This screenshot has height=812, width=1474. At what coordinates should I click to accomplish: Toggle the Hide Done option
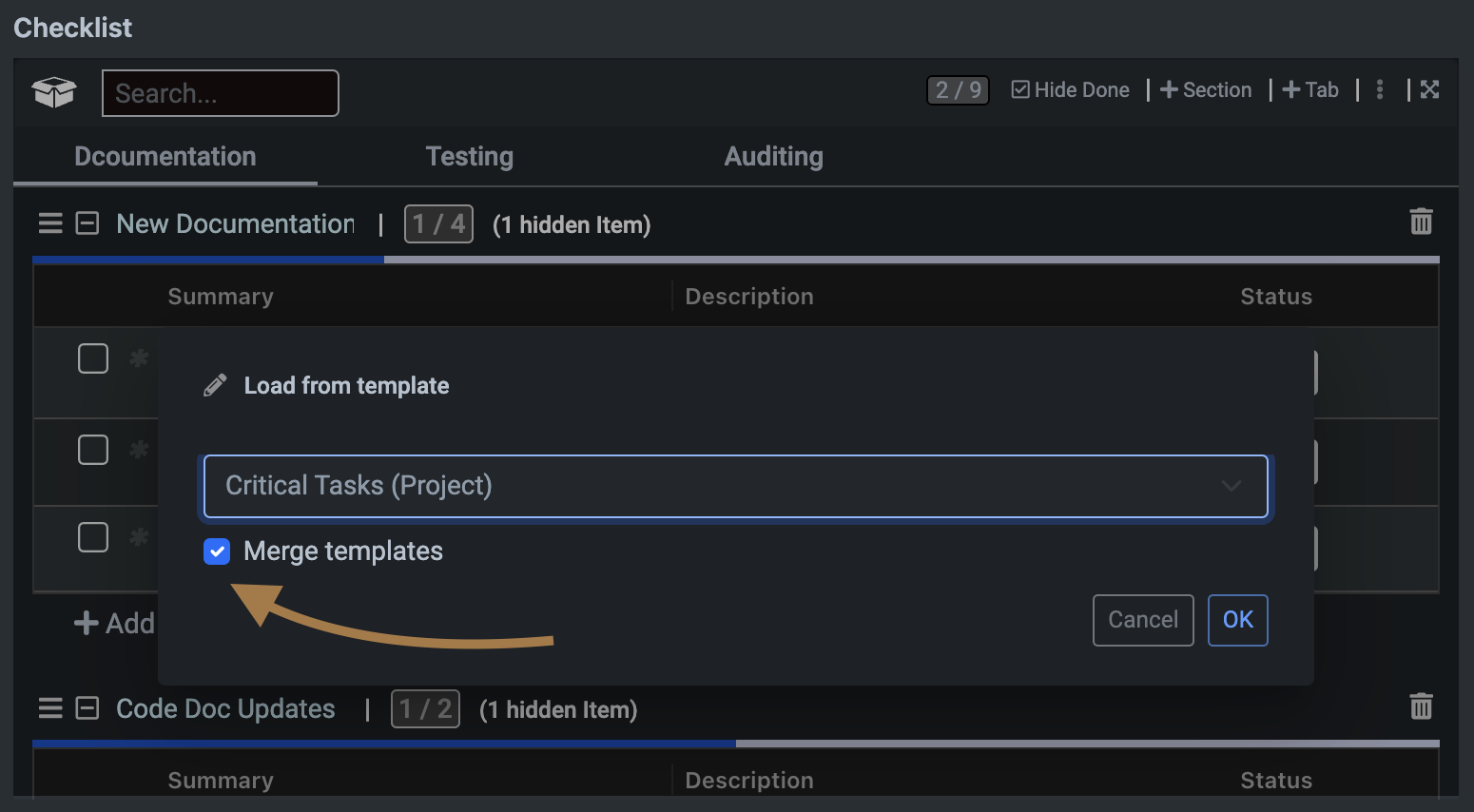tap(1070, 90)
